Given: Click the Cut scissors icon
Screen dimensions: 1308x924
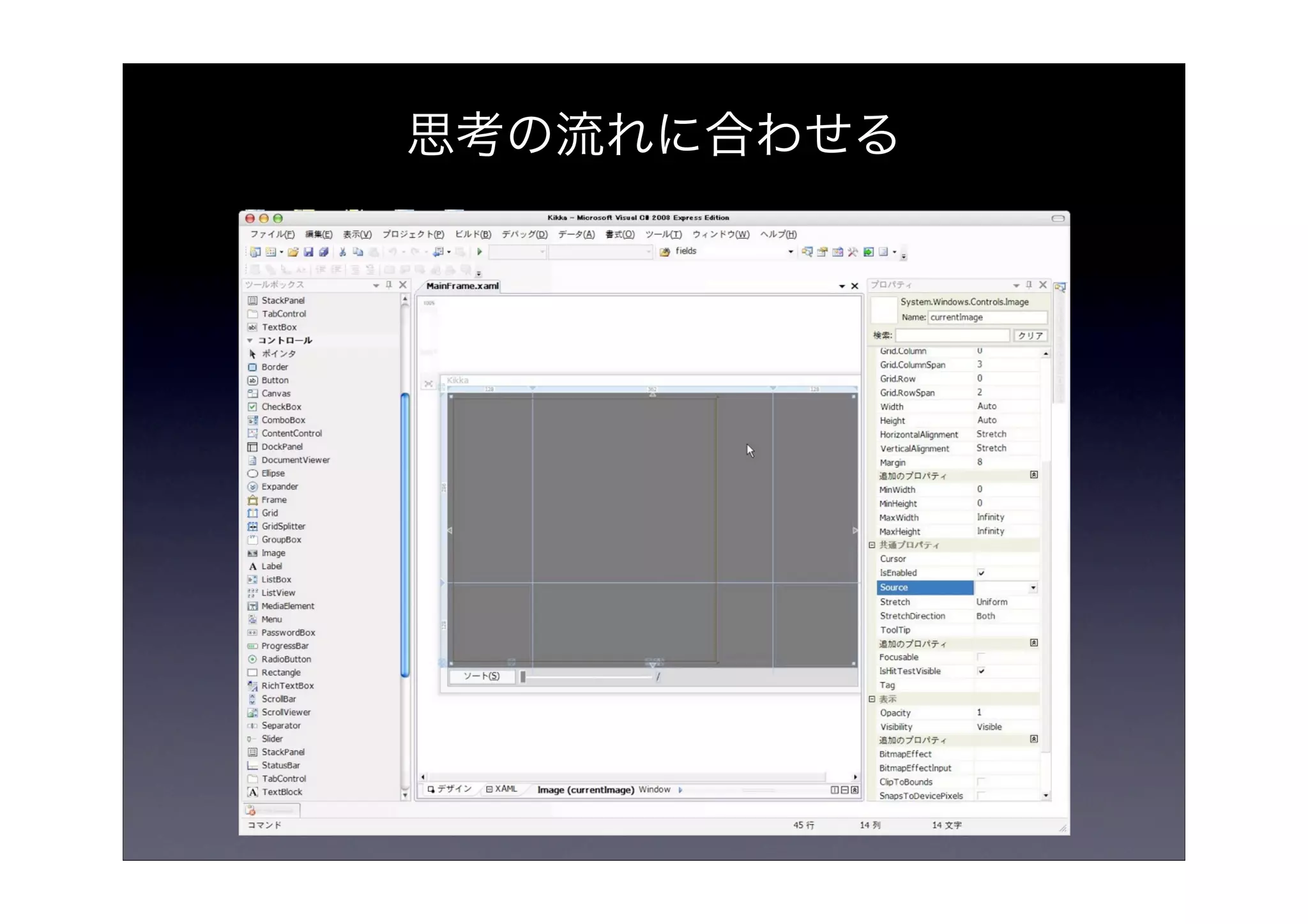Looking at the screenshot, I should point(343,252).
